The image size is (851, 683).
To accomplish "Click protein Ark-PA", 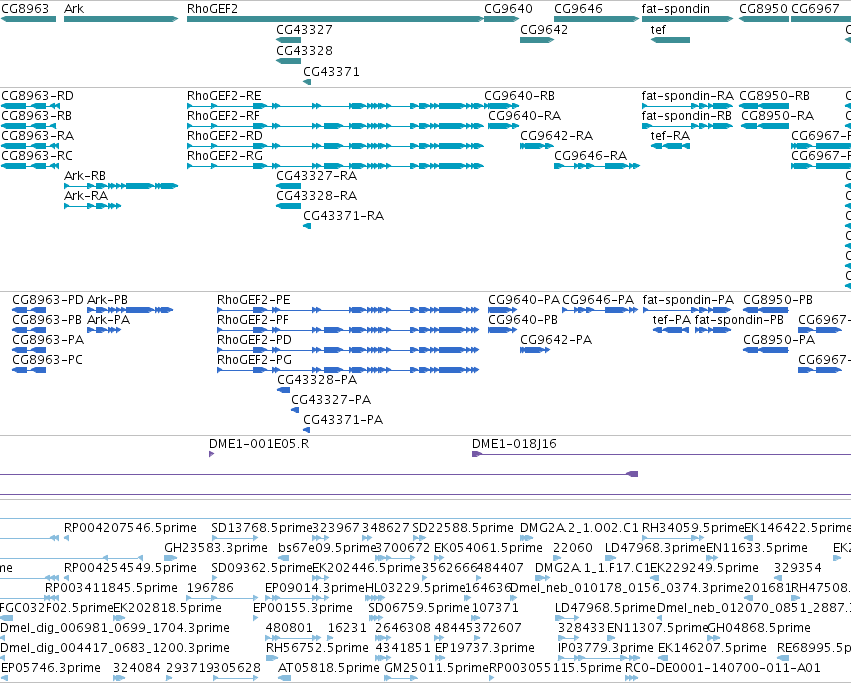I will [104, 330].
